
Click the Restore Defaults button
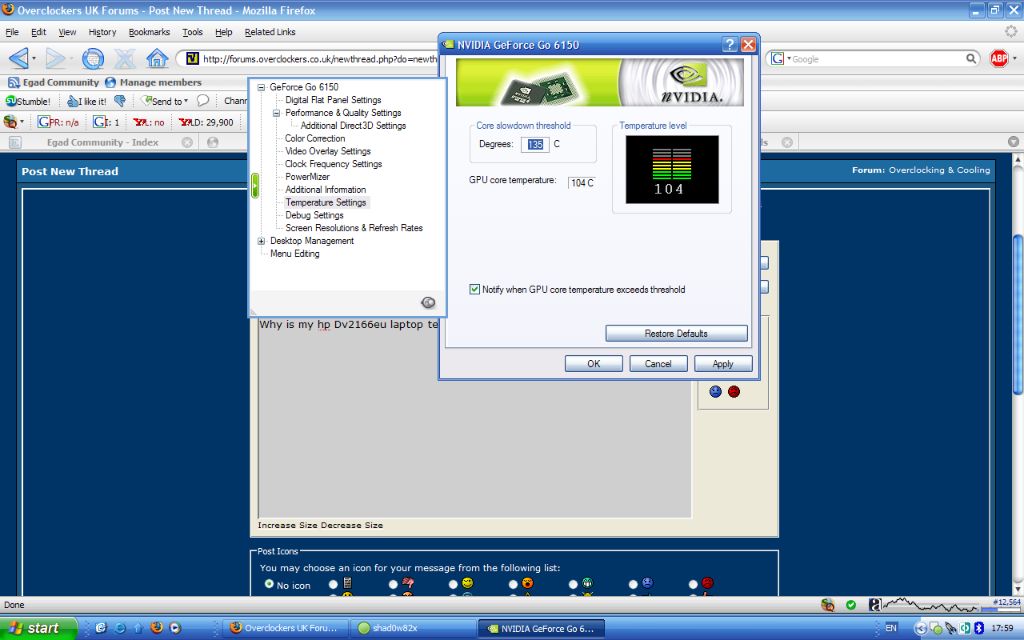[x=676, y=333]
